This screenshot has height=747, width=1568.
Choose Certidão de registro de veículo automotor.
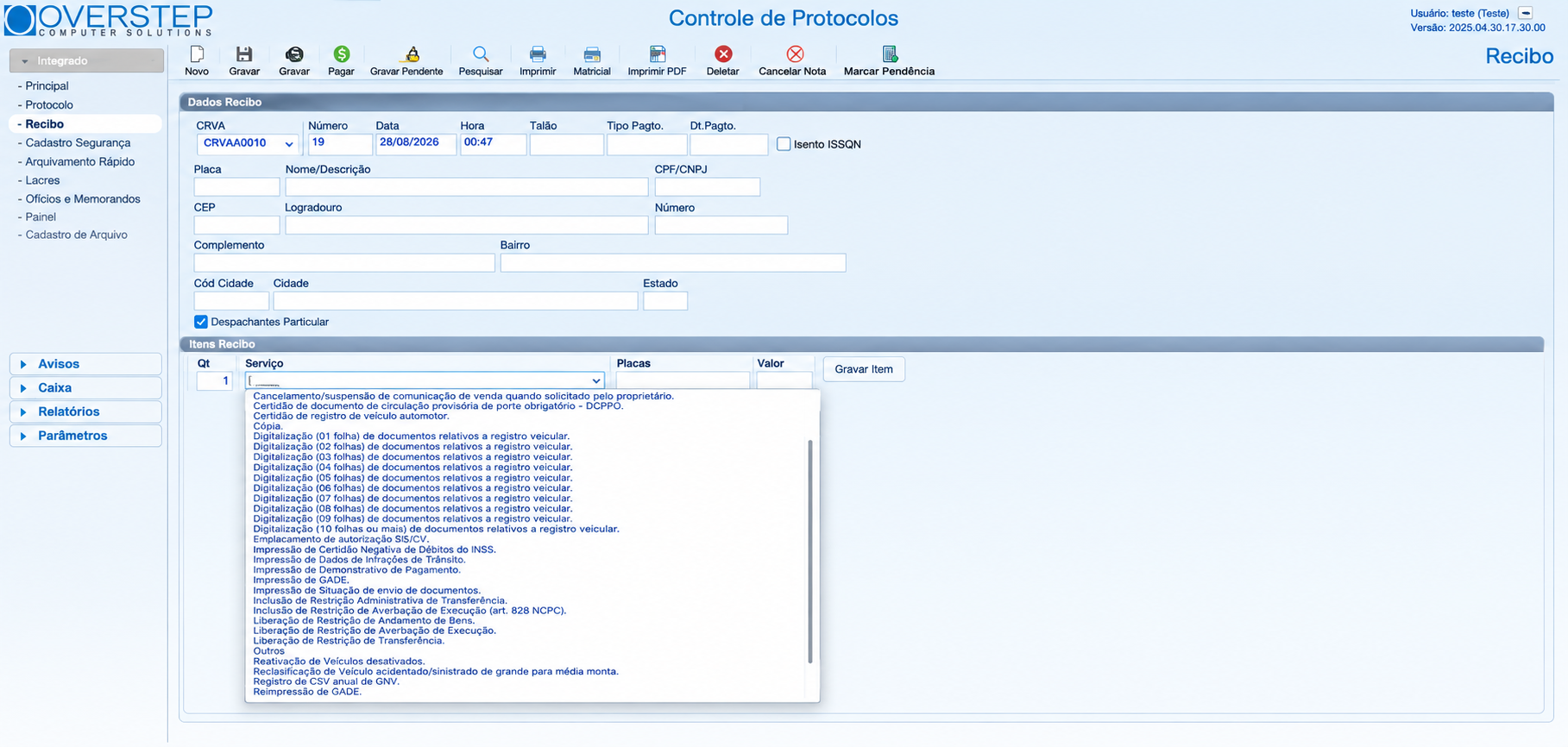351,416
